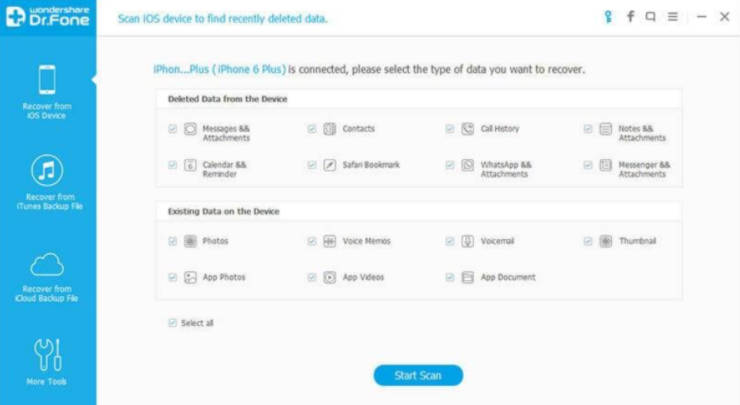Open More Tools in sidebar
The image size is (740, 405).
[x=47, y=362]
